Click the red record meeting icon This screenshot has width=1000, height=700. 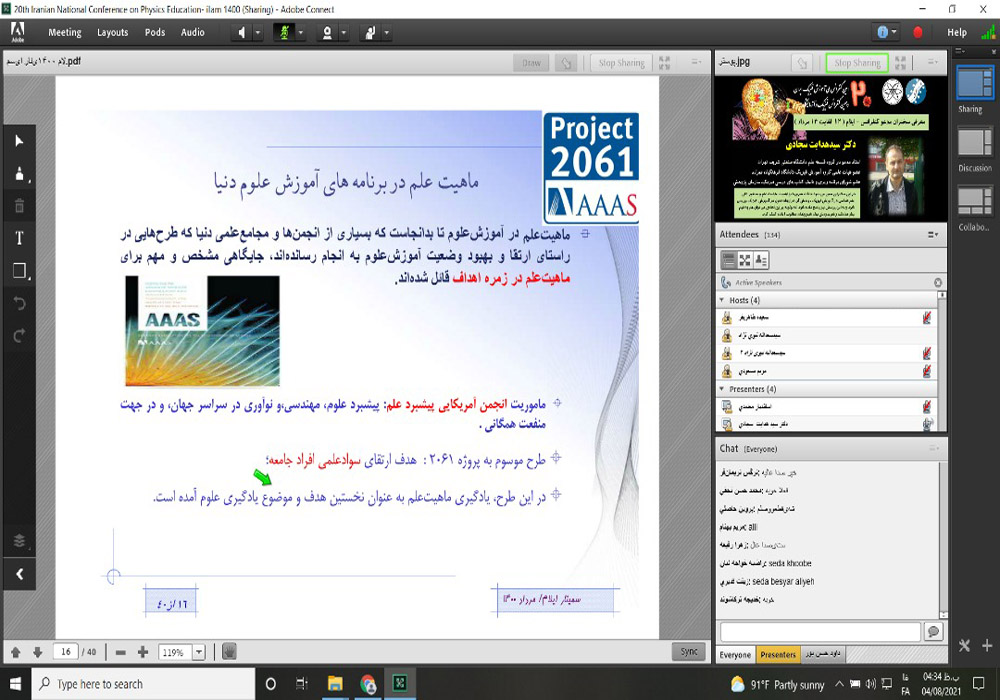click(x=918, y=32)
